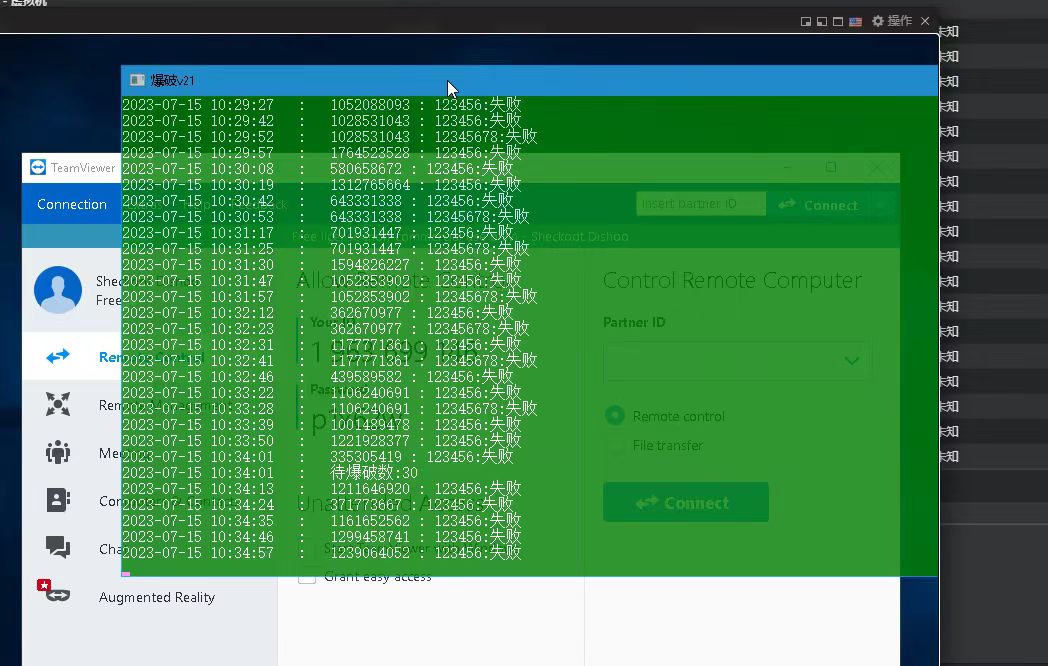This screenshot has height=666, width=1048.
Task: Select the File transfer radio button
Action: click(614, 445)
